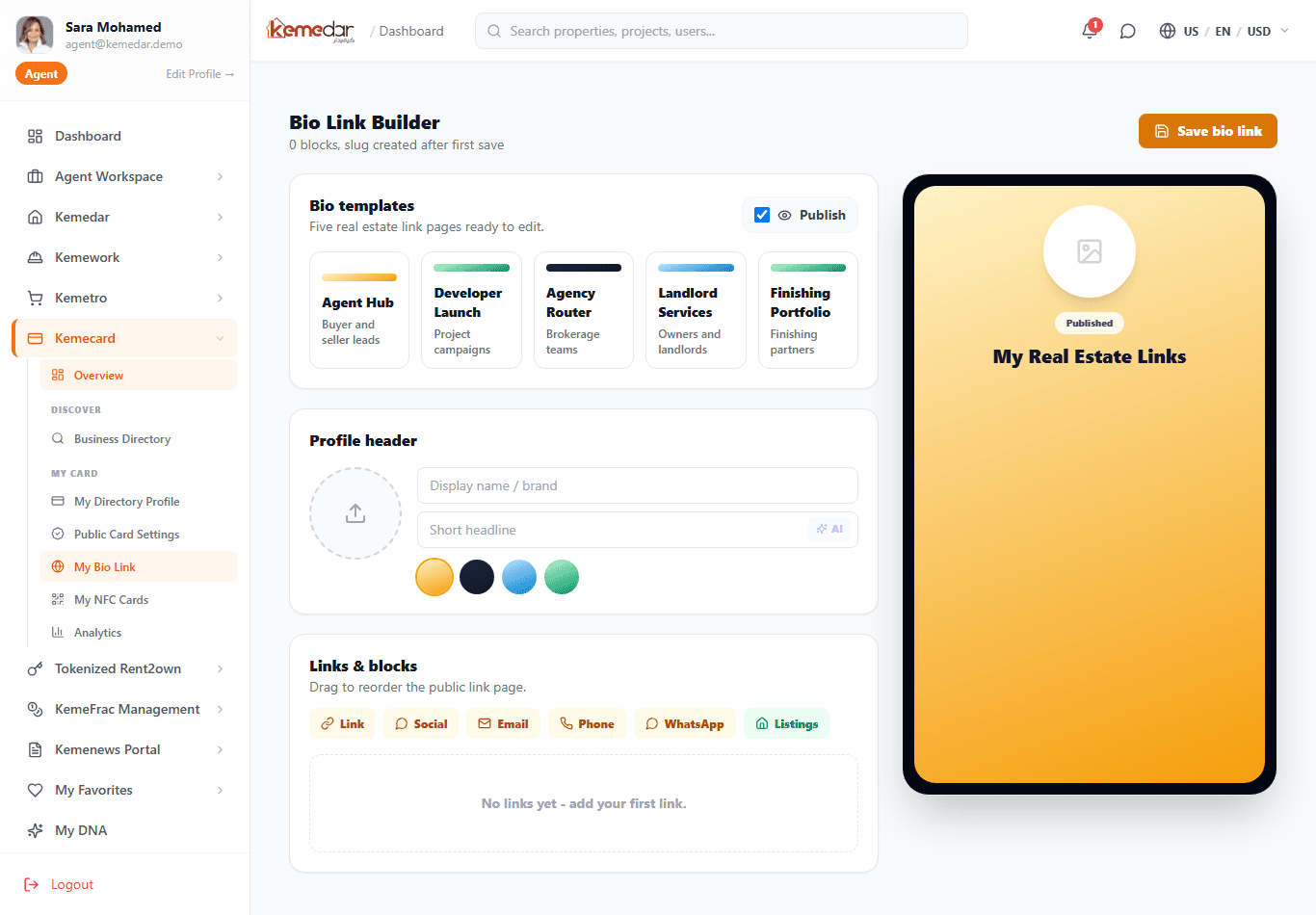The height and width of the screenshot is (915, 1316).
Task: Click the Business Directory search icon
Action: click(58, 438)
